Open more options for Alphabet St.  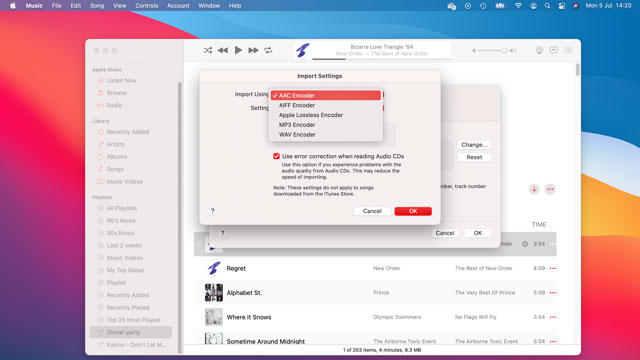[x=553, y=293]
